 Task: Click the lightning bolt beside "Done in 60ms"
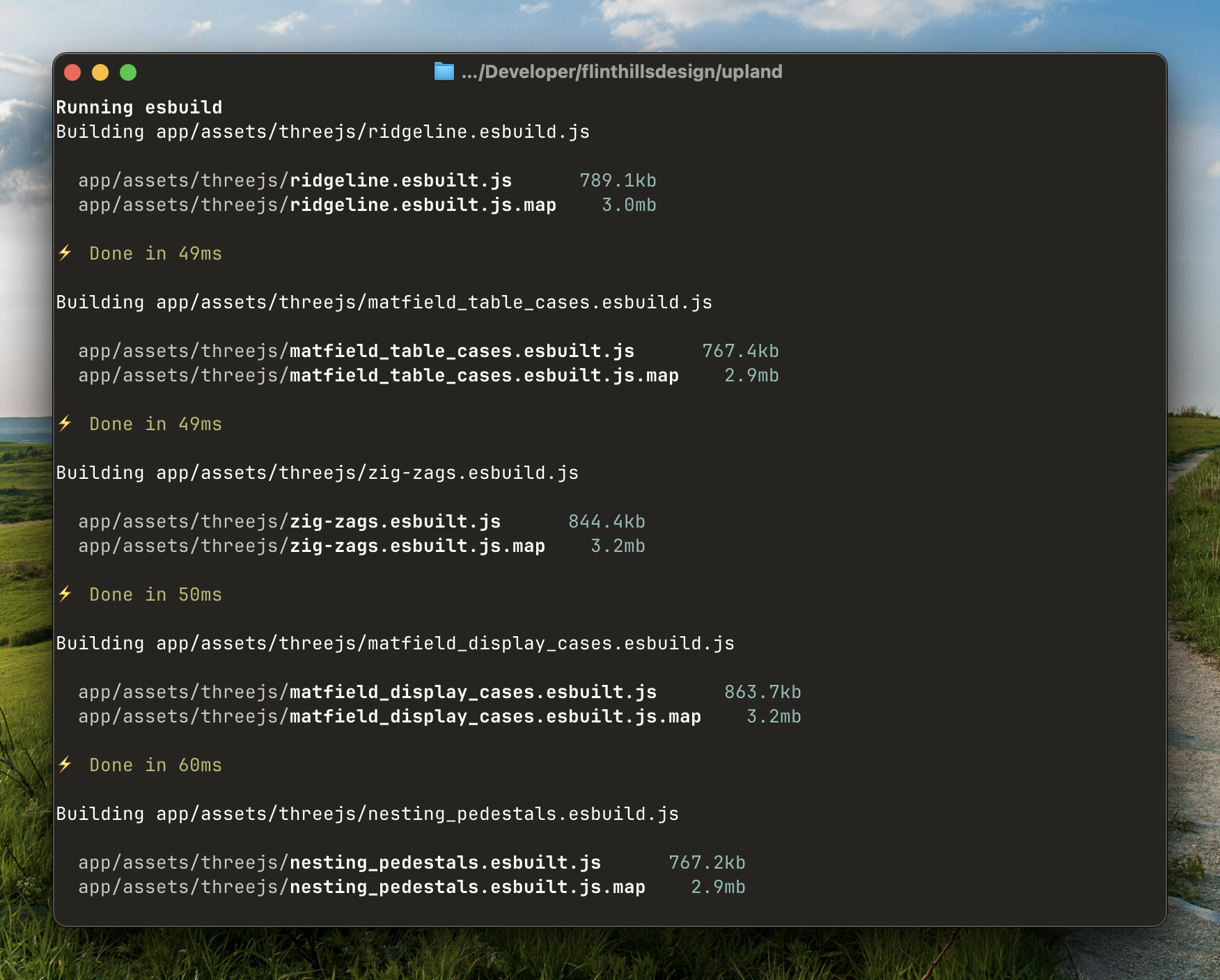tap(65, 765)
